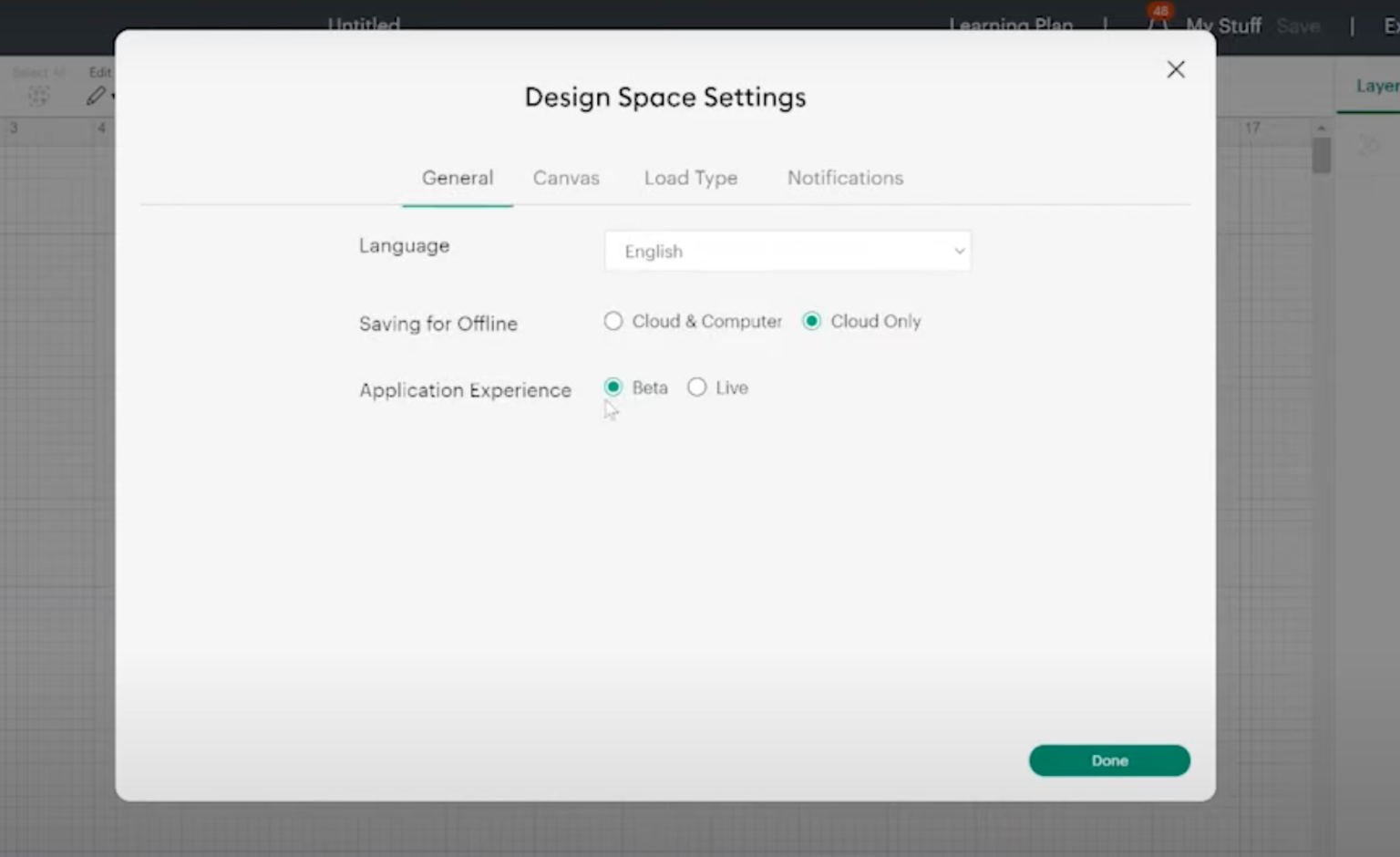
Task: Select the Layers panel tab
Action: [1376, 85]
